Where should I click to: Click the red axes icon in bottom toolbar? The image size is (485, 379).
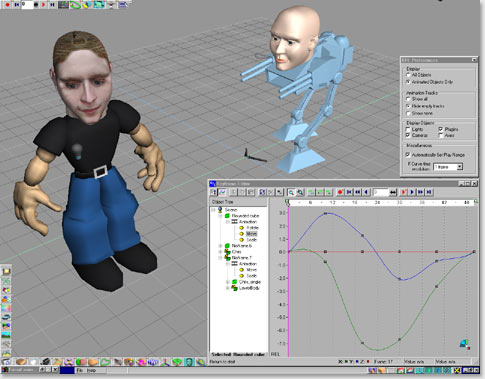click(166, 362)
